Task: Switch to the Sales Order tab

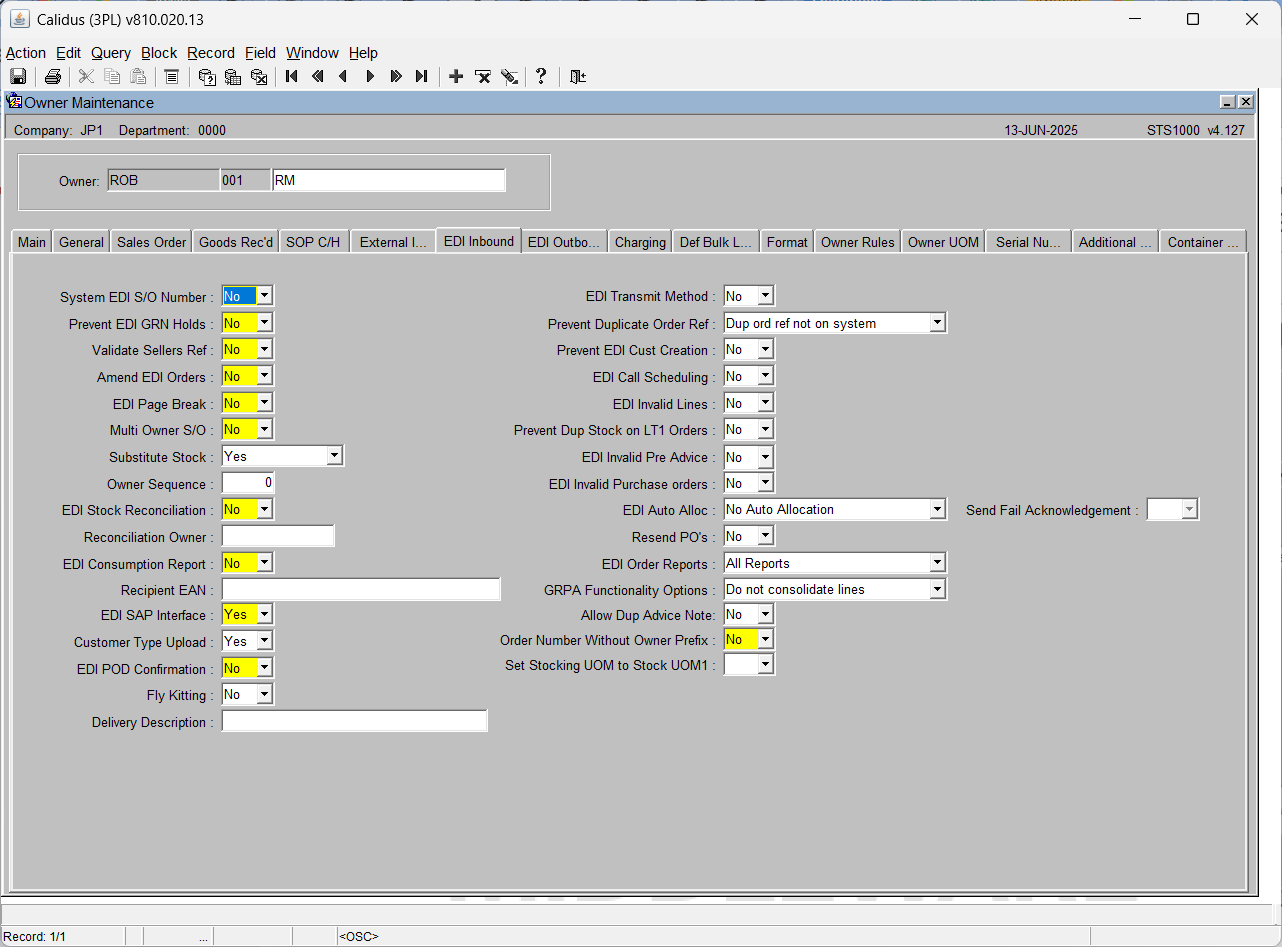Action: coord(151,242)
